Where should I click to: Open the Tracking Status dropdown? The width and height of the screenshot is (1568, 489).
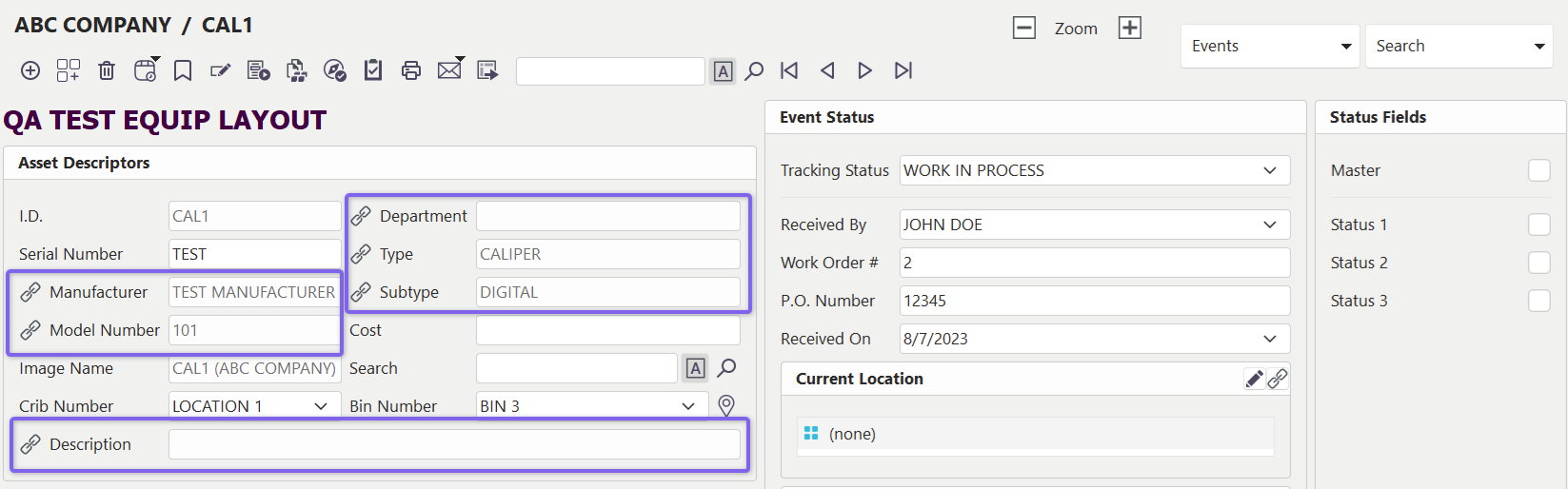1270,170
